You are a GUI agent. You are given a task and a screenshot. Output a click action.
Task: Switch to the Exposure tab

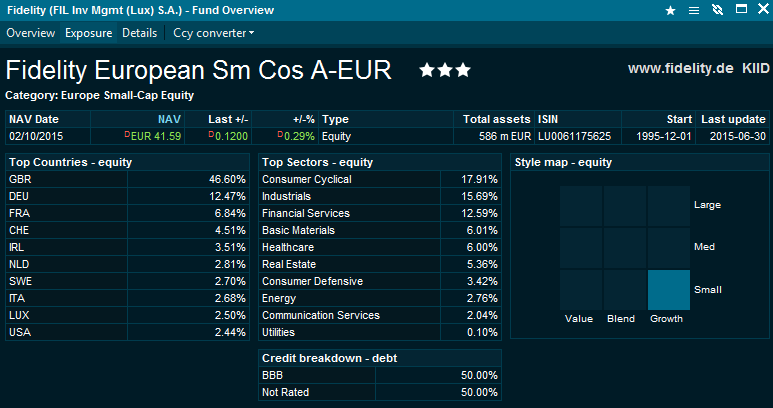pyautogui.click(x=89, y=33)
